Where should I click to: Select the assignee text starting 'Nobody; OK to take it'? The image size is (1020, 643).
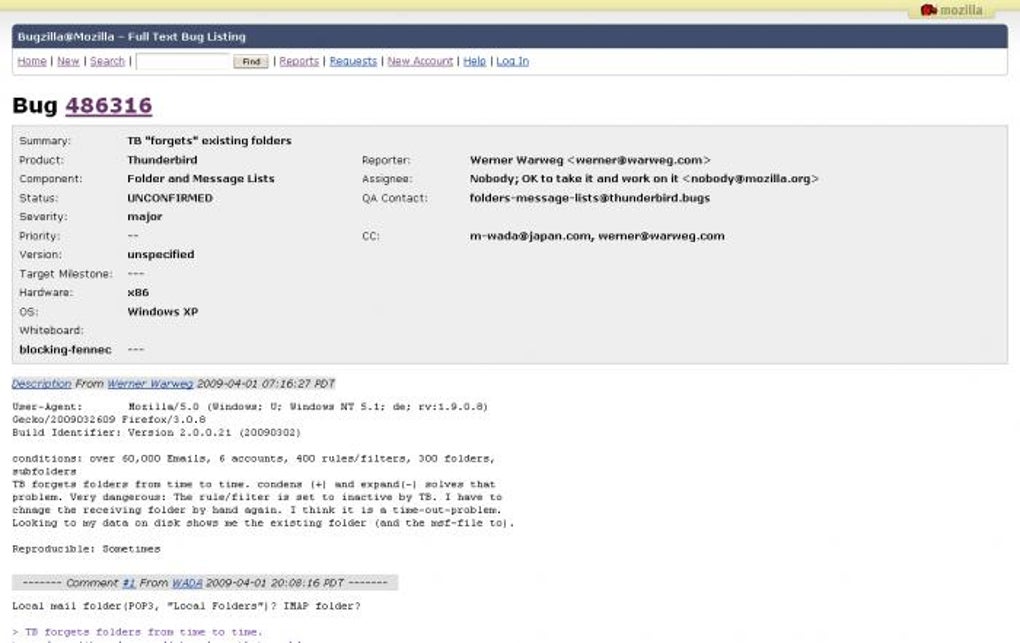coord(644,179)
